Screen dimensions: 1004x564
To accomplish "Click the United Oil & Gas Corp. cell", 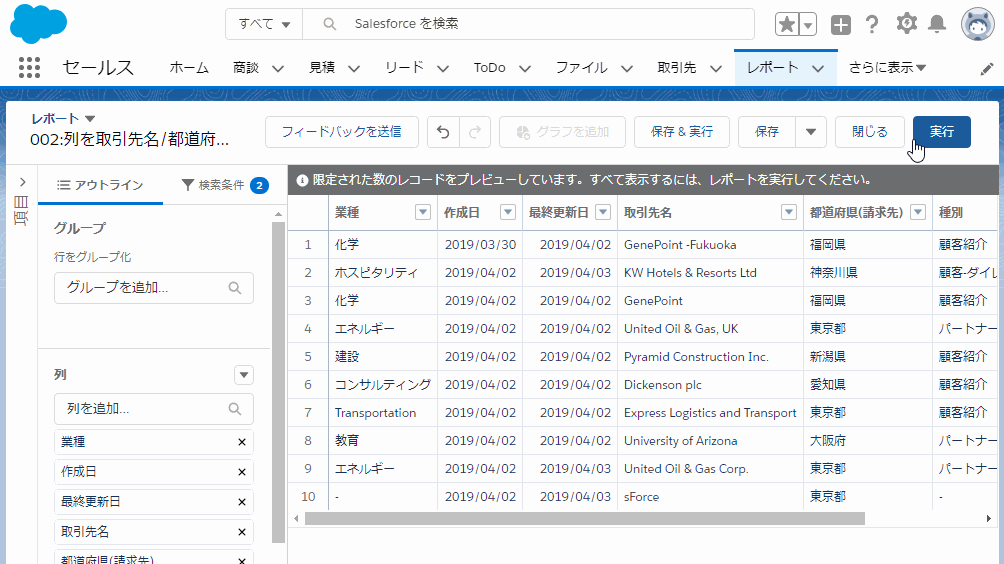I will coord(710,469).
